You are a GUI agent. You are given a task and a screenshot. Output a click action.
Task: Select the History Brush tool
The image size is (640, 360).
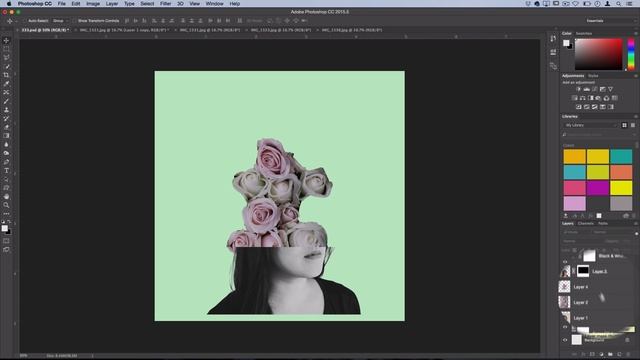click(x=6, y=118)
